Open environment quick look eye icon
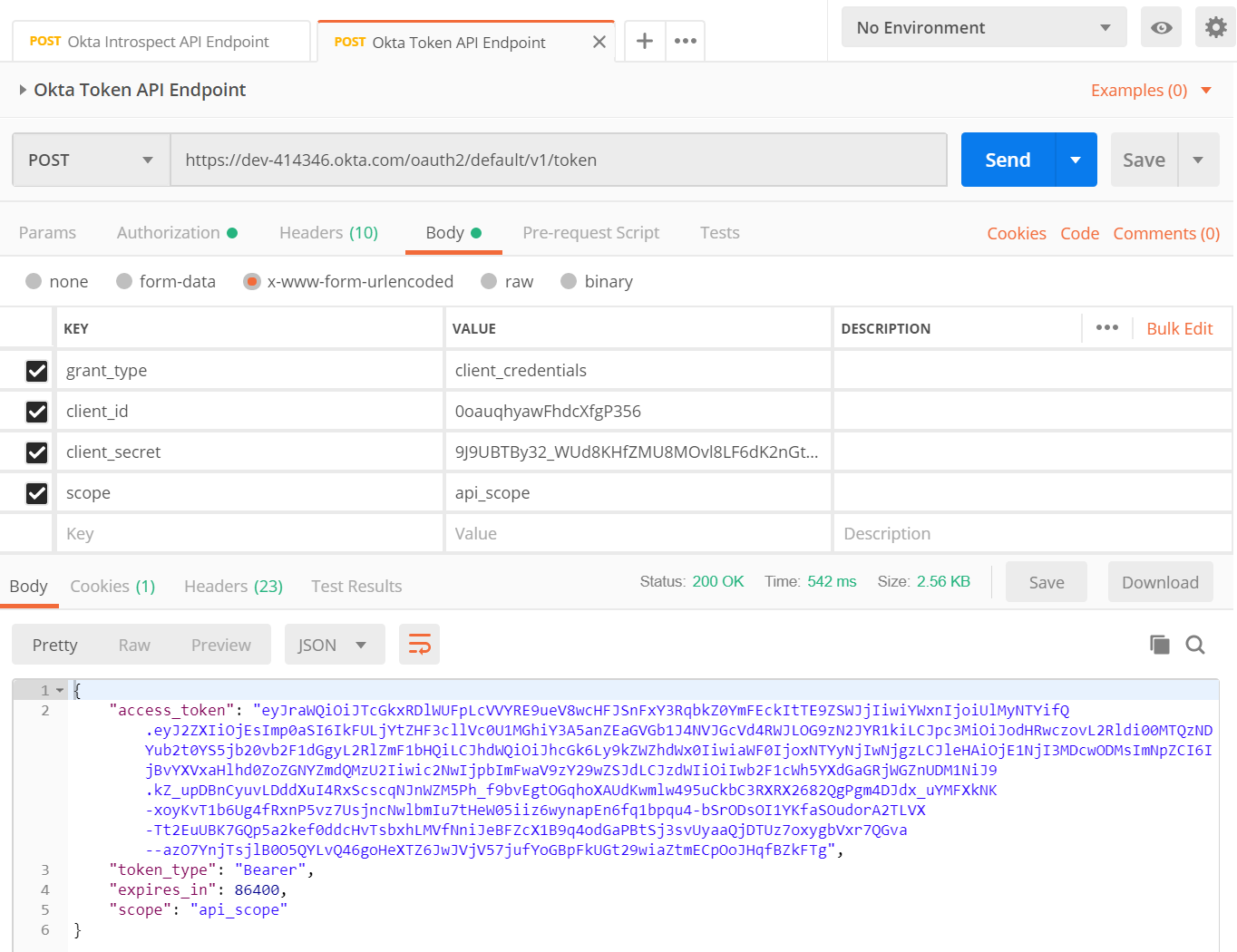Image resolution: width=1237 pixels, height=952 pixels. pos(1161,28)
